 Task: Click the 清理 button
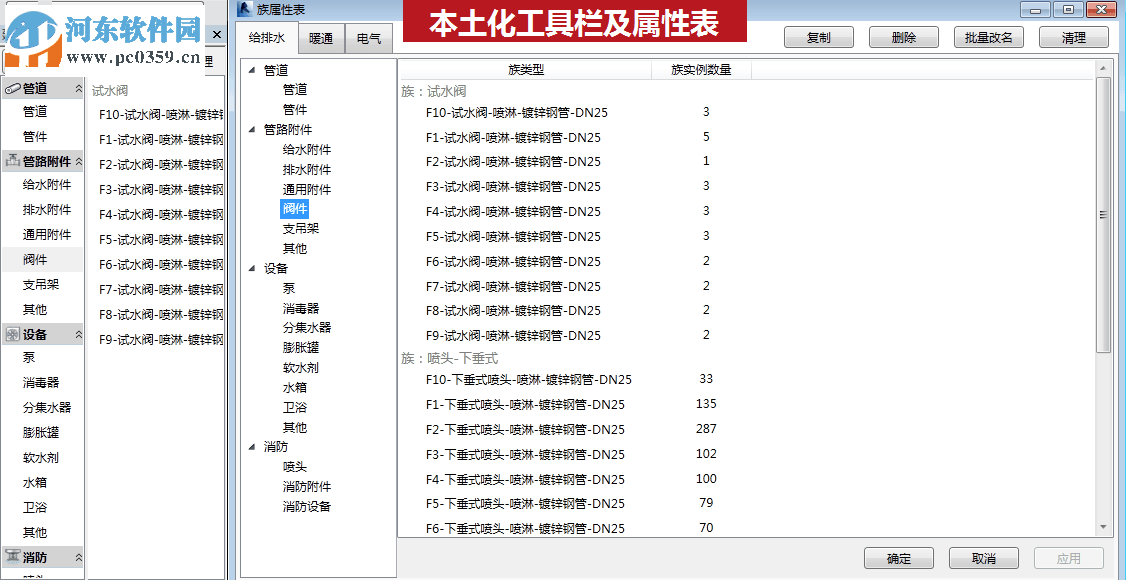tap(1074, 38)
